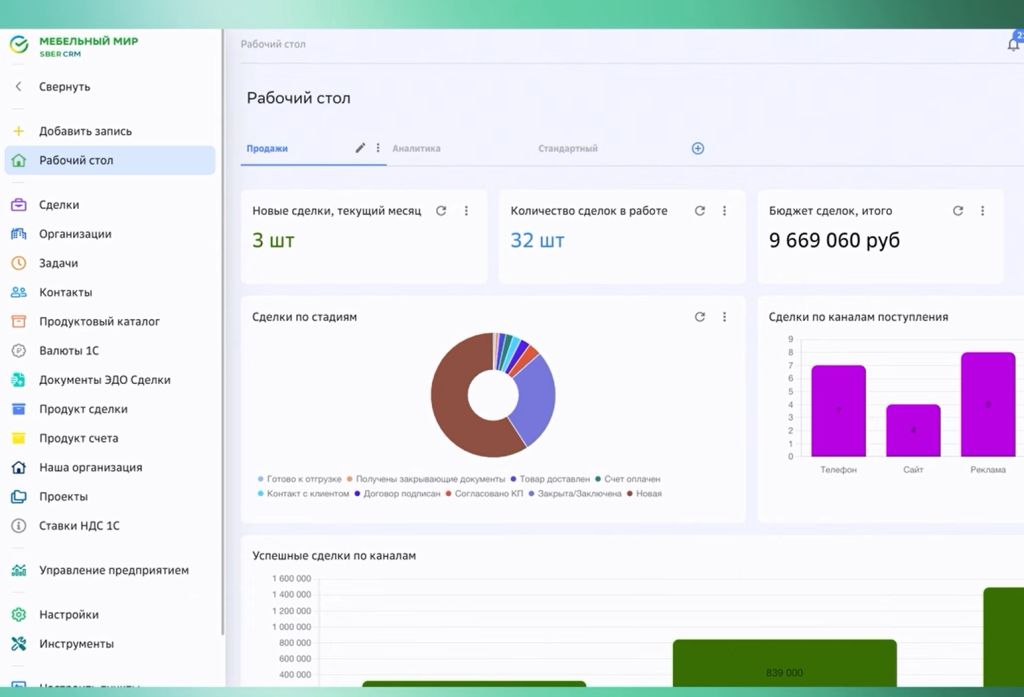Image resolution: width=1024 pixels, height=697 pixels.
Task: Click the Телефон bar in channels chart
Action: point(839,411)
